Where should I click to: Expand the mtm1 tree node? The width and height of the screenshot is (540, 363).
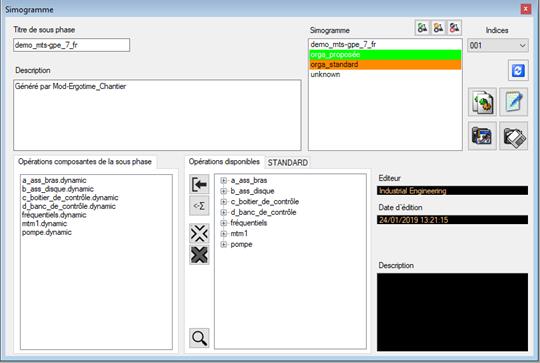[x=224, y=234]
